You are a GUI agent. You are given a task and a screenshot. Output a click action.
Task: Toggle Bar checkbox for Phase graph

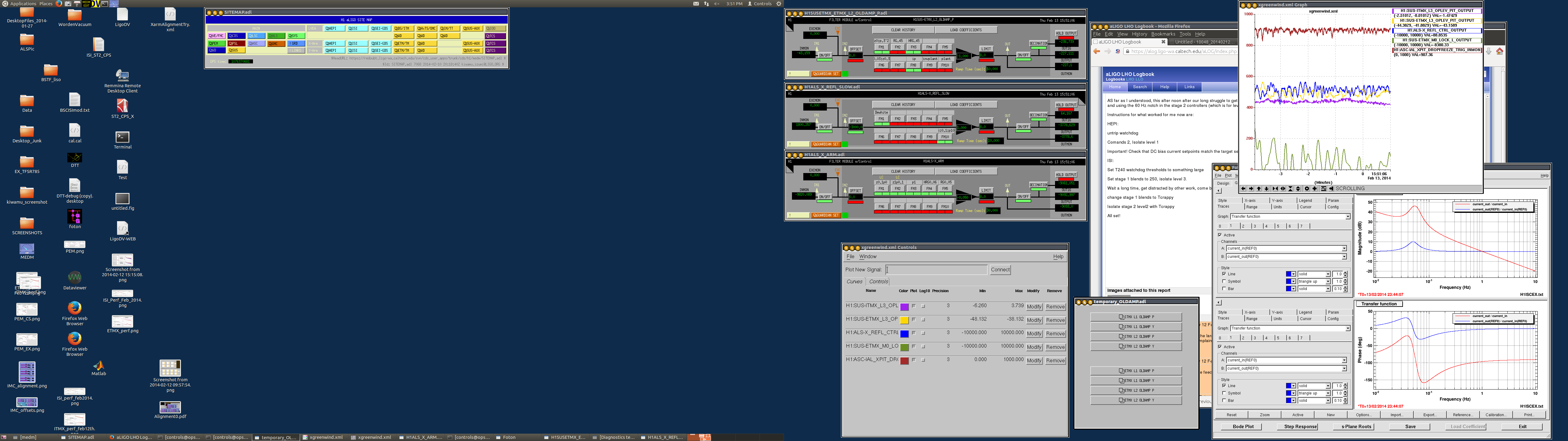pyautogui.click(x=1224, y=400)
